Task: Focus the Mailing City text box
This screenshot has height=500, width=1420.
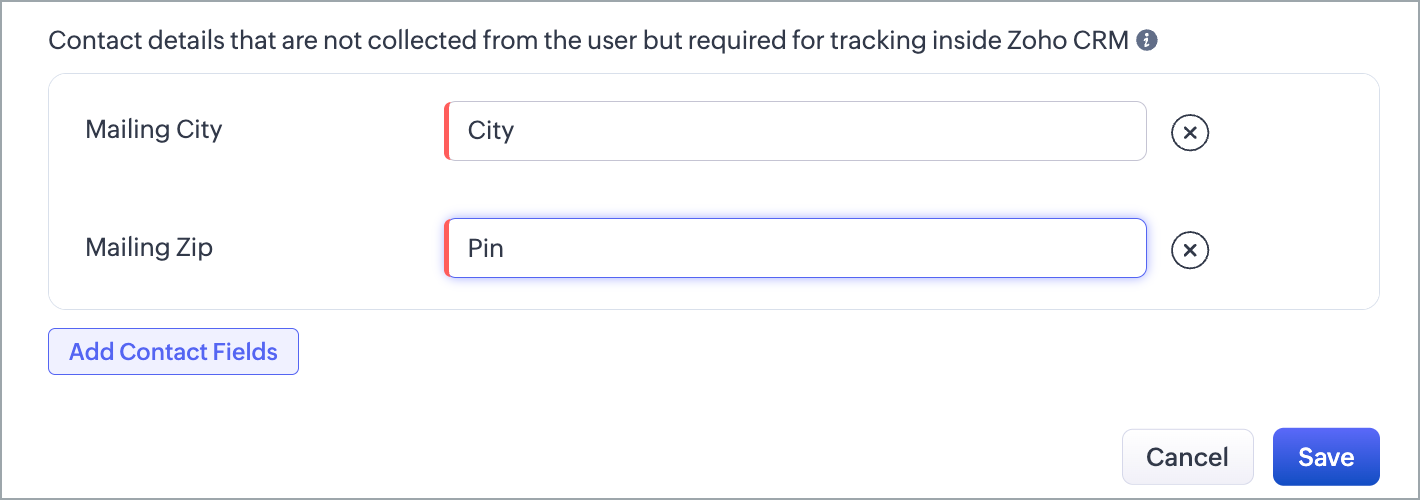Action: (795, 131)
